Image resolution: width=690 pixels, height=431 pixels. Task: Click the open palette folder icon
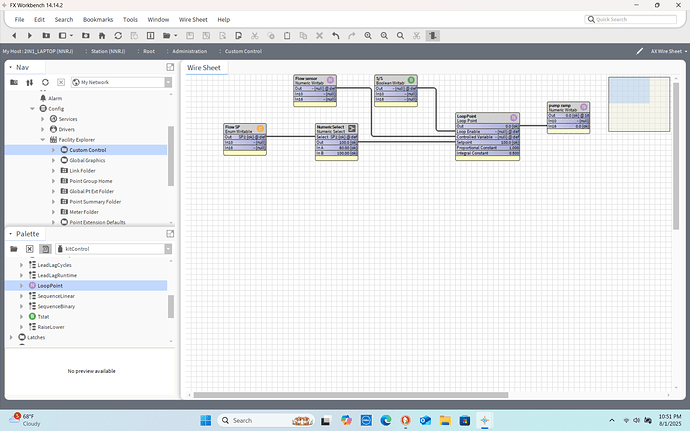tap(14, 247)
